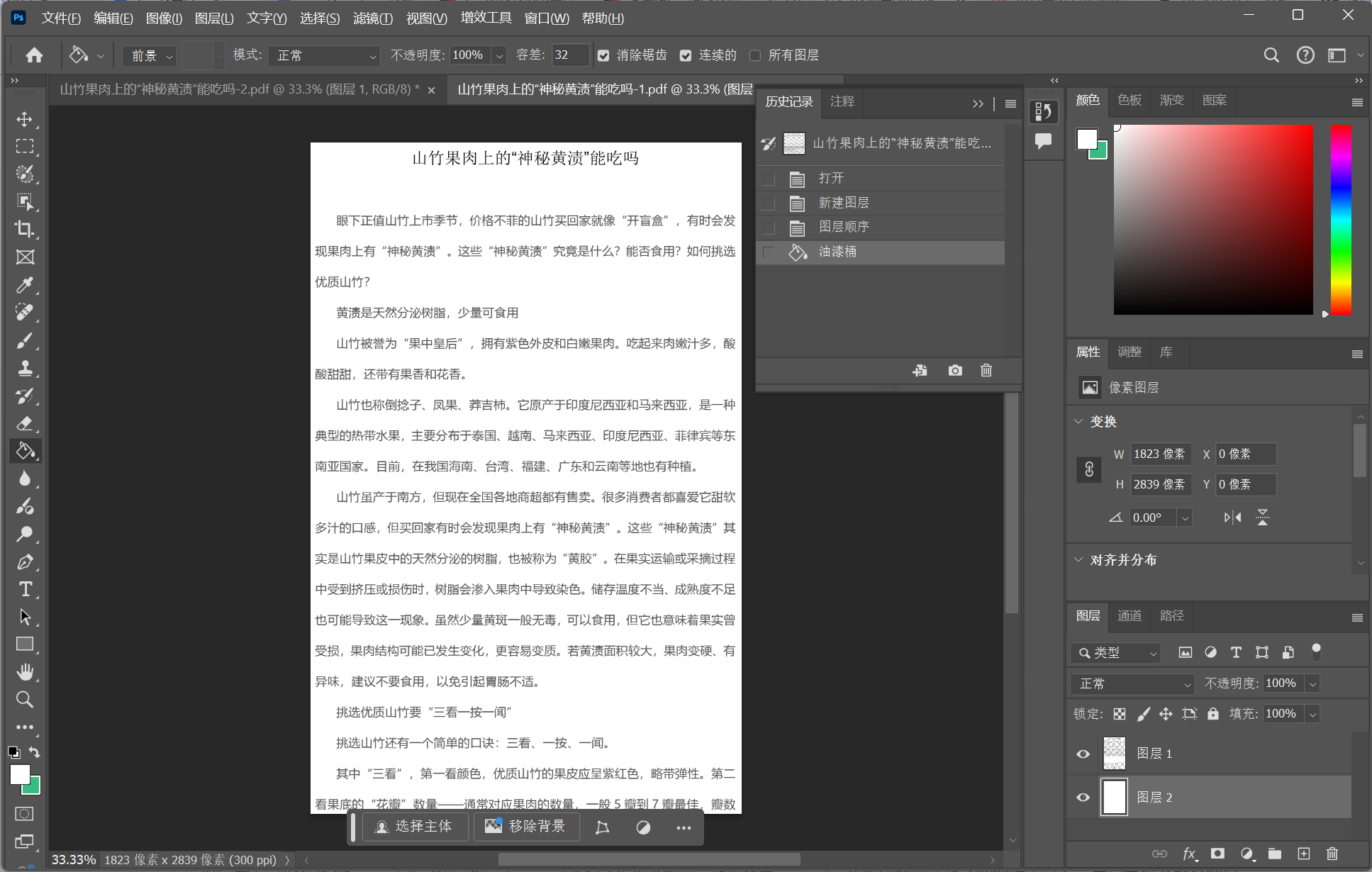Image resolution: width=1372 pixels, height=872 pixels.
Task: Collapse the 变换 section in Properties
Action: (1079, 421)
